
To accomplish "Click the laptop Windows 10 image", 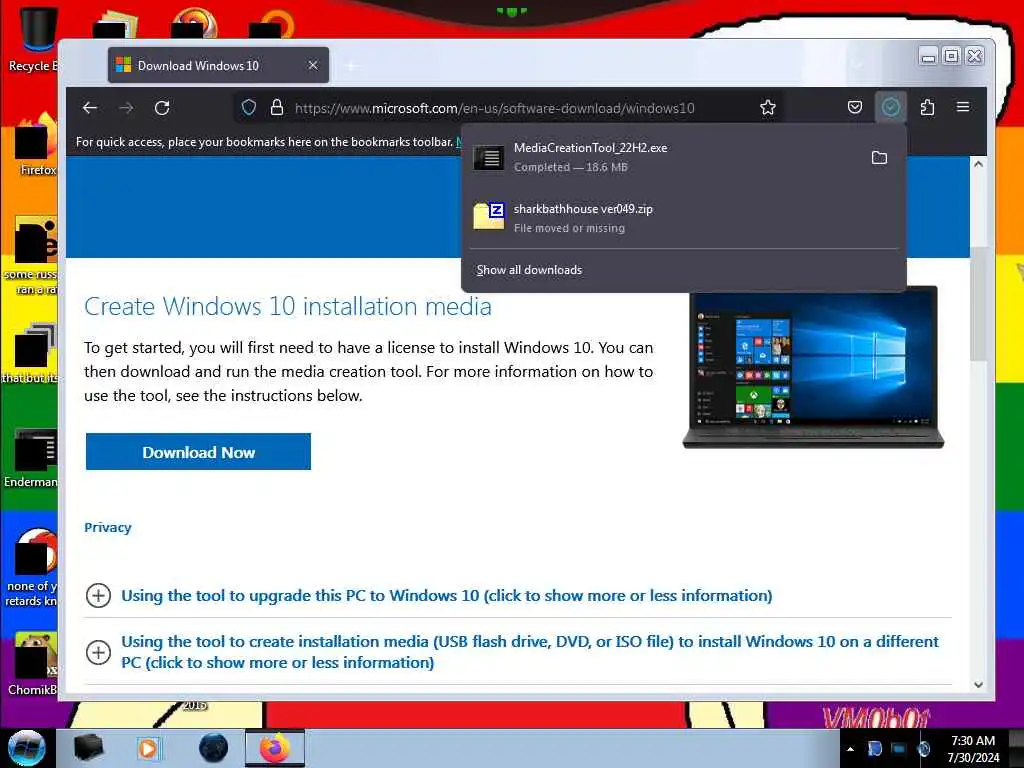I will click(x=813, y=367).
